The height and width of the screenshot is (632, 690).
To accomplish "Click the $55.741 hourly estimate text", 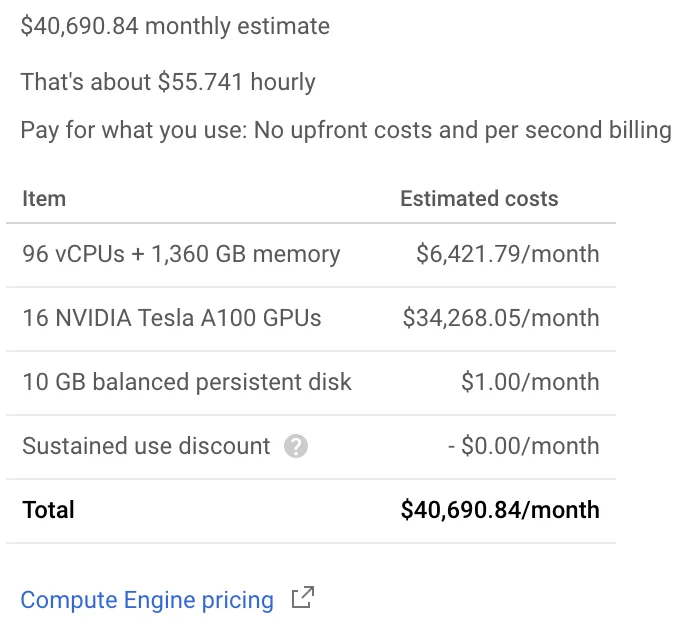I will tap(236, 82).
